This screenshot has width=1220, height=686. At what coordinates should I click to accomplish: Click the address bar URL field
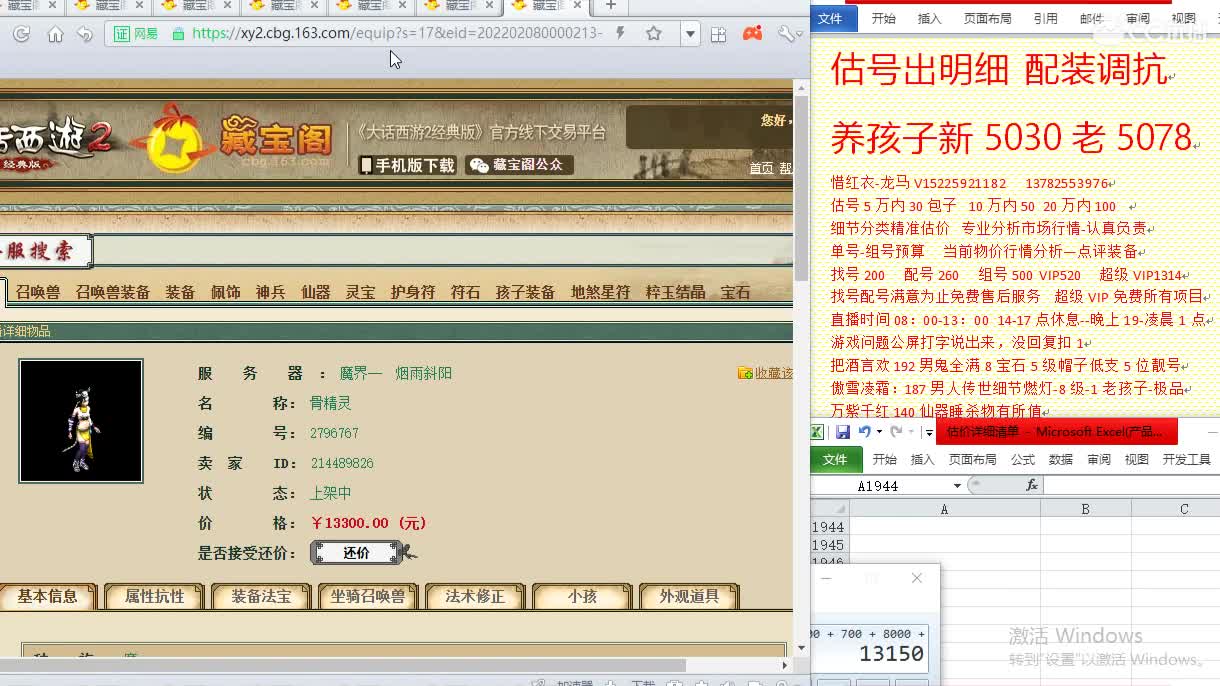(x=397, y=34)
